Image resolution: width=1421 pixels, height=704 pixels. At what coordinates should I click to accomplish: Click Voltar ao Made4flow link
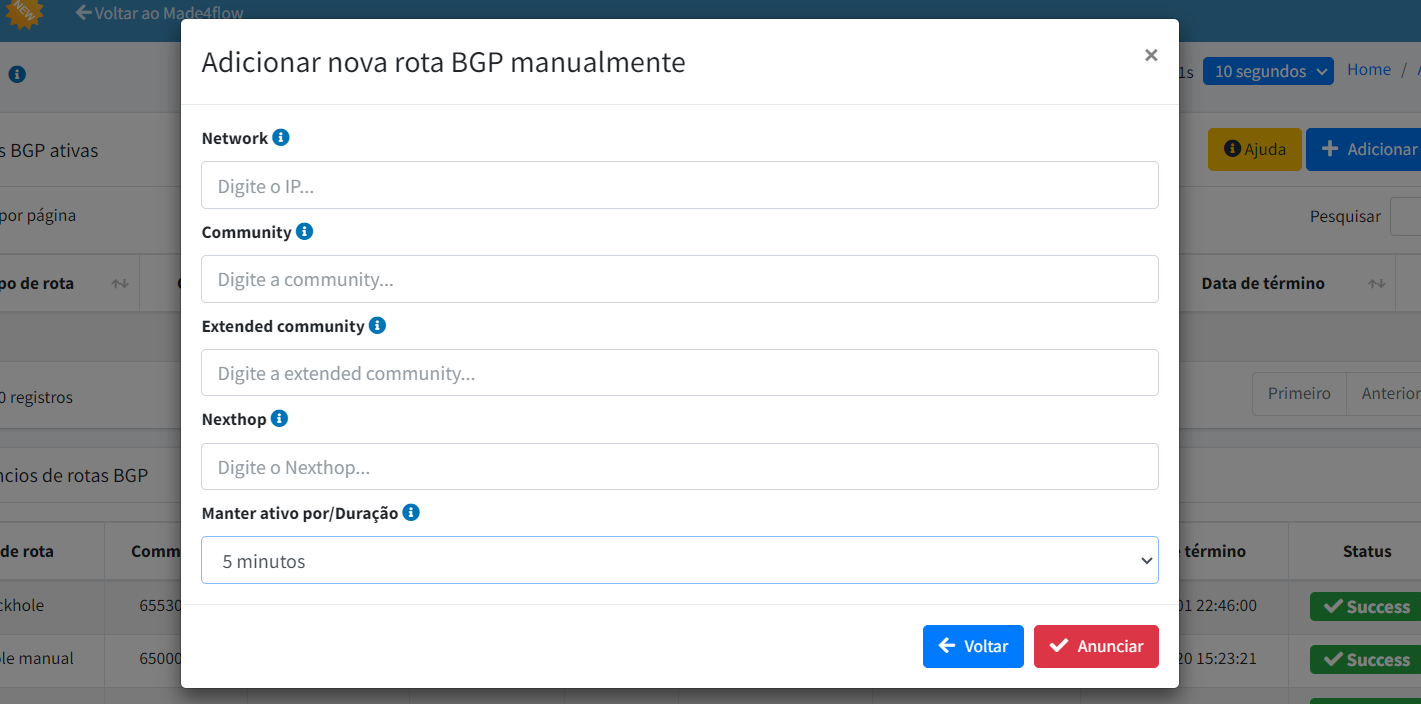tap(160, 13)
